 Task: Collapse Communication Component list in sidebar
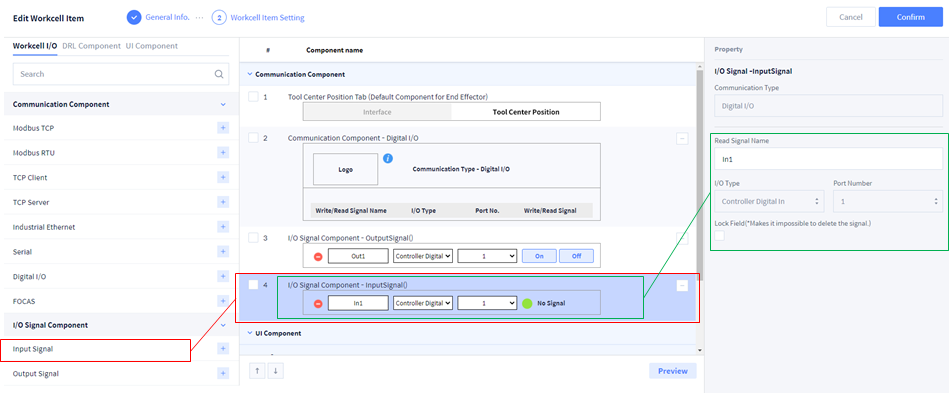[223, 105]
